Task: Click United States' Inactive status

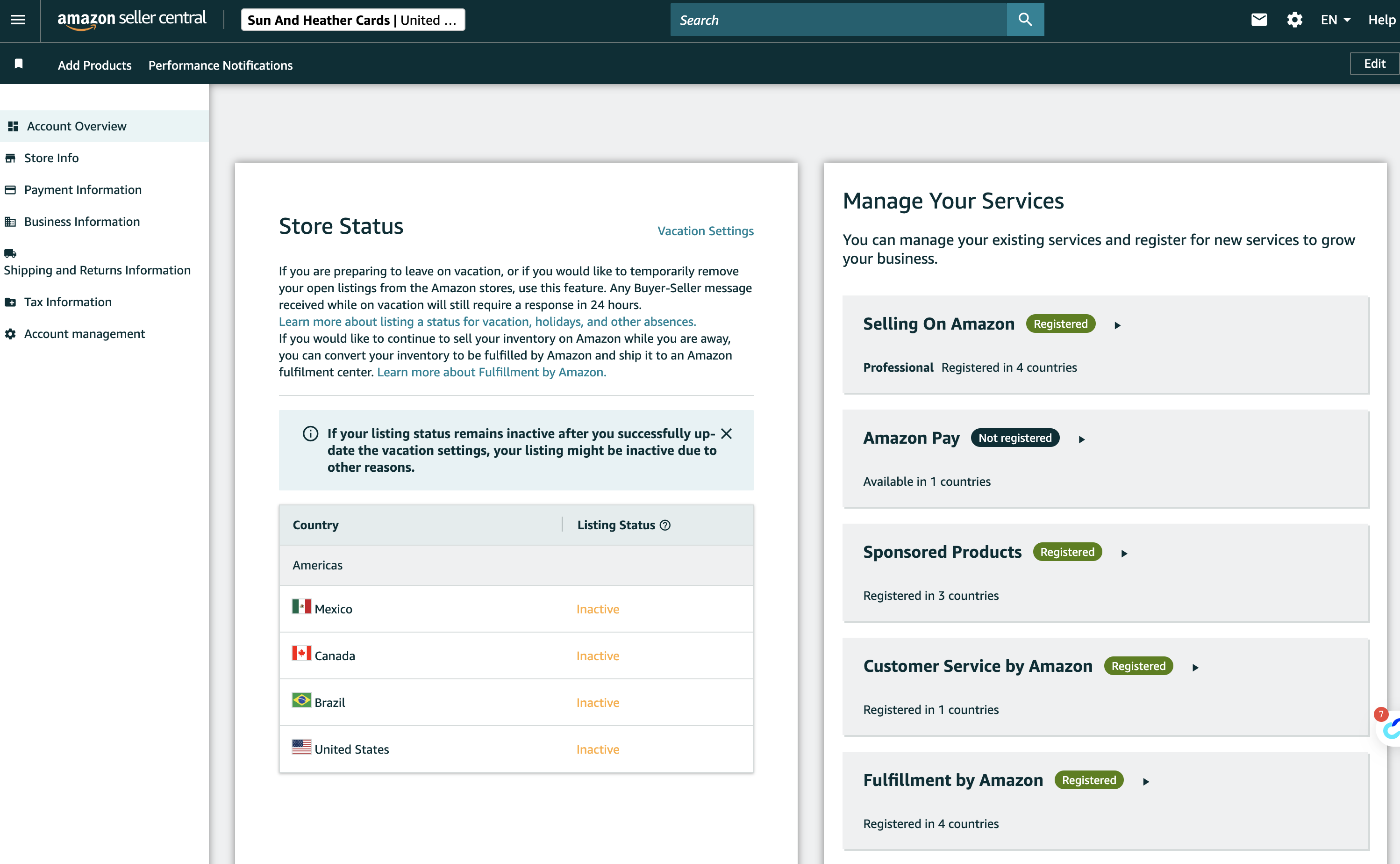Action: click(597, 750)
